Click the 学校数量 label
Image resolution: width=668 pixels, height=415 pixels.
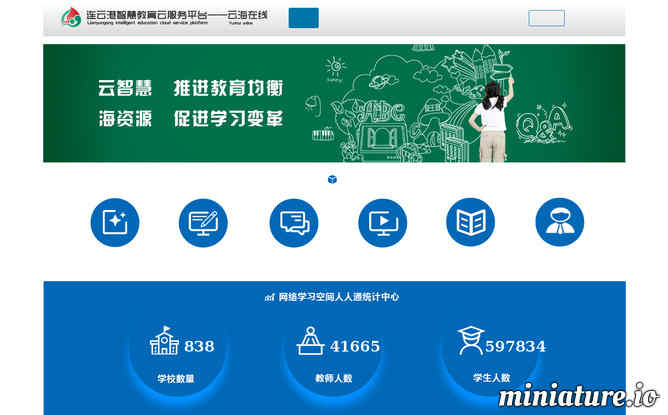pyautogui.click(x=176, y=378)
